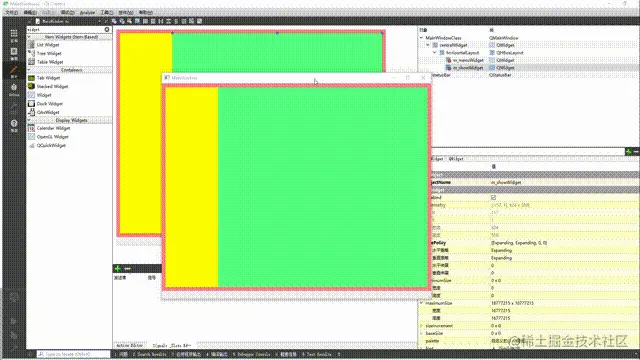Click the green plus in the property editor
This screenshot has height=360, width=640.
click(628, 152)
